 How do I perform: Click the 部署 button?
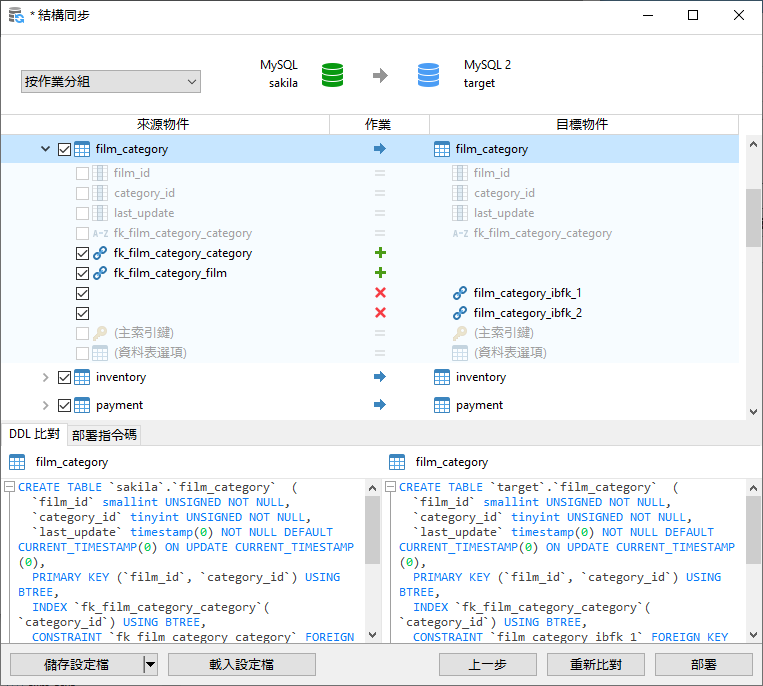(x=703, y=664)
